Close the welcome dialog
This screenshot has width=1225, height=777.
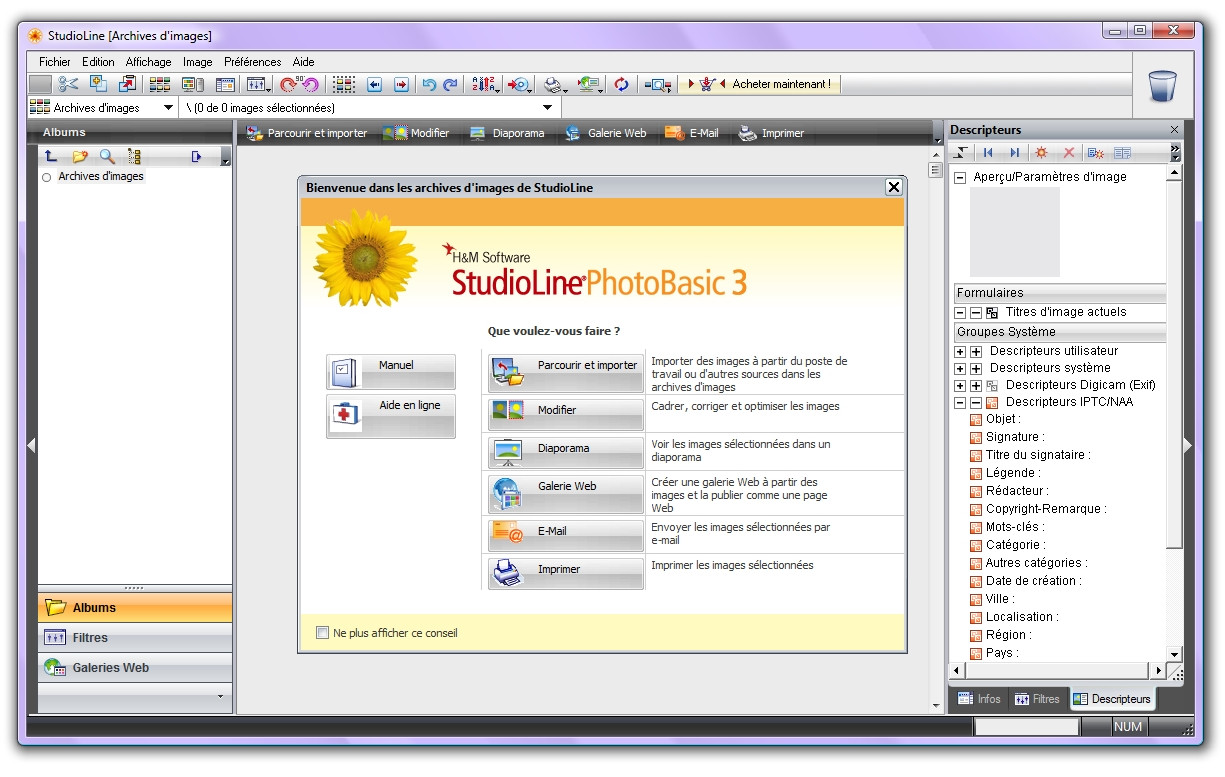coord(893,187)
